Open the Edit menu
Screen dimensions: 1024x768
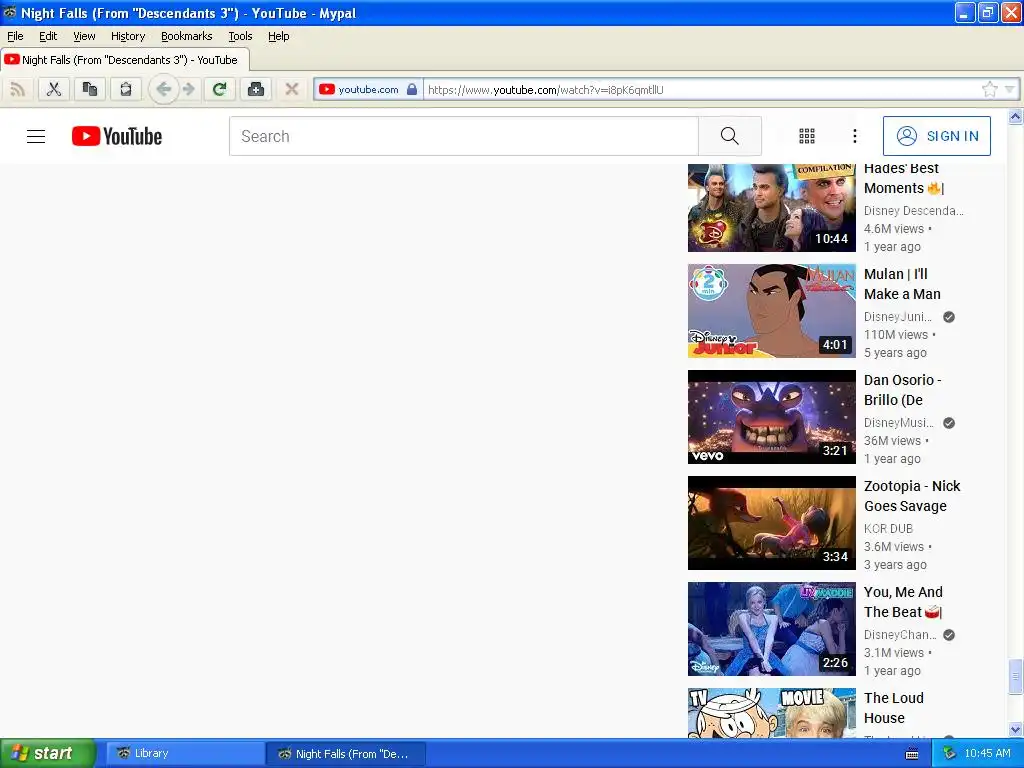(48, 36)
